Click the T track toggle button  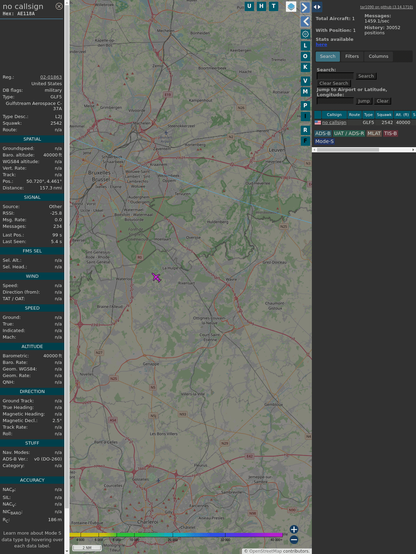point(273,6)
